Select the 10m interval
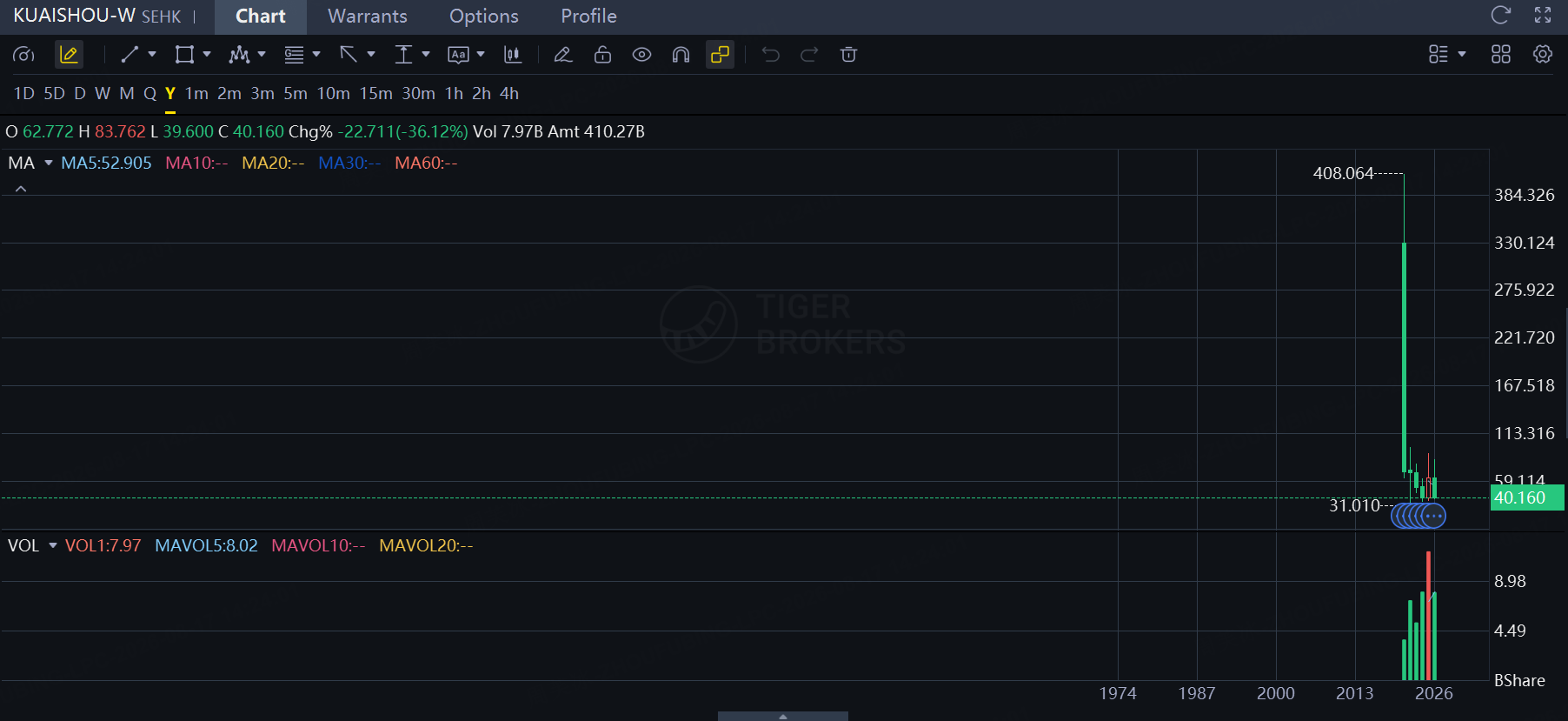1568x721 pixels. pyautogui.click(x=334, y=93)
